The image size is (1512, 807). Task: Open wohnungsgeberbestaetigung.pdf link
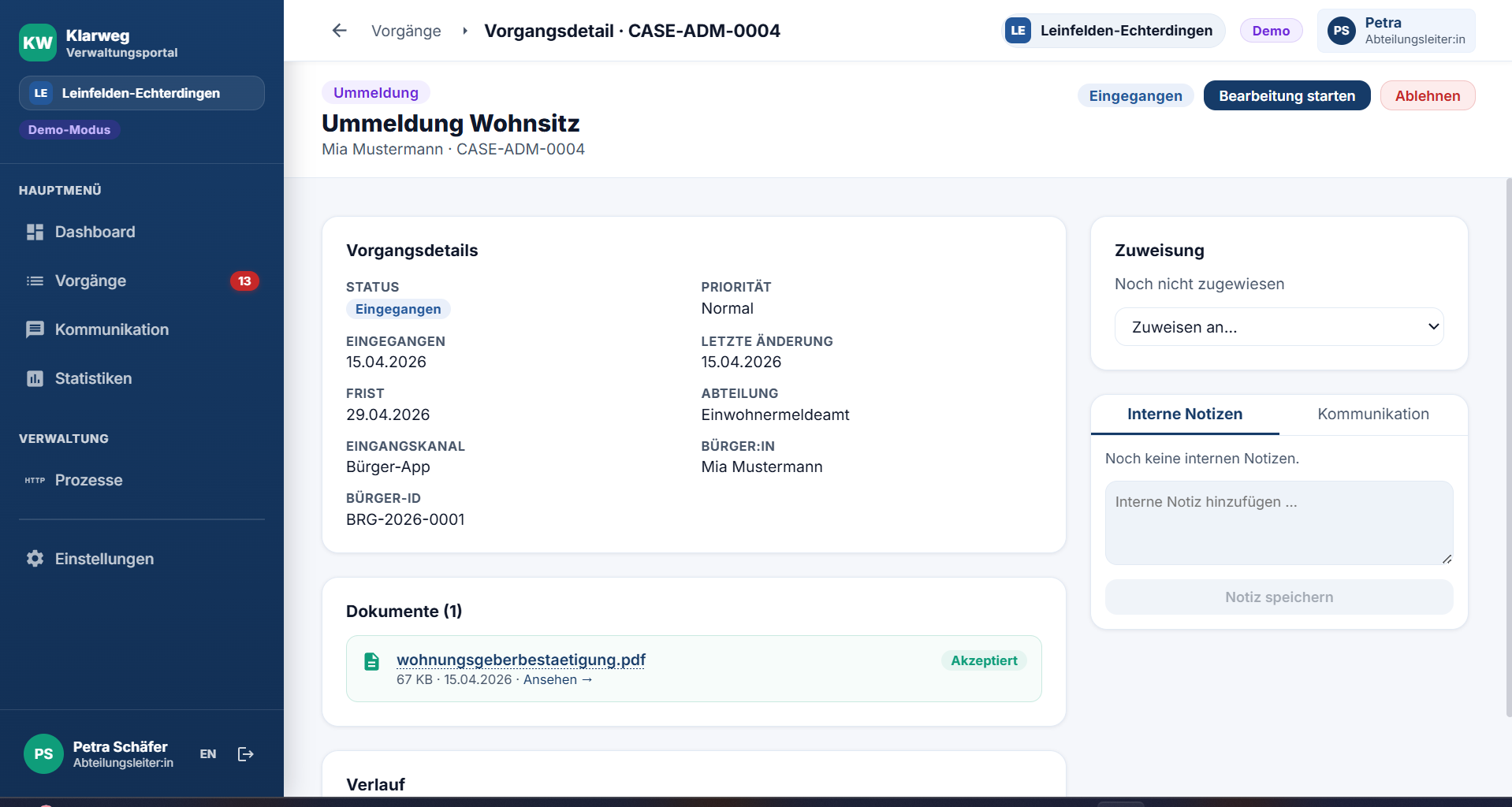(x=521, y=660)
